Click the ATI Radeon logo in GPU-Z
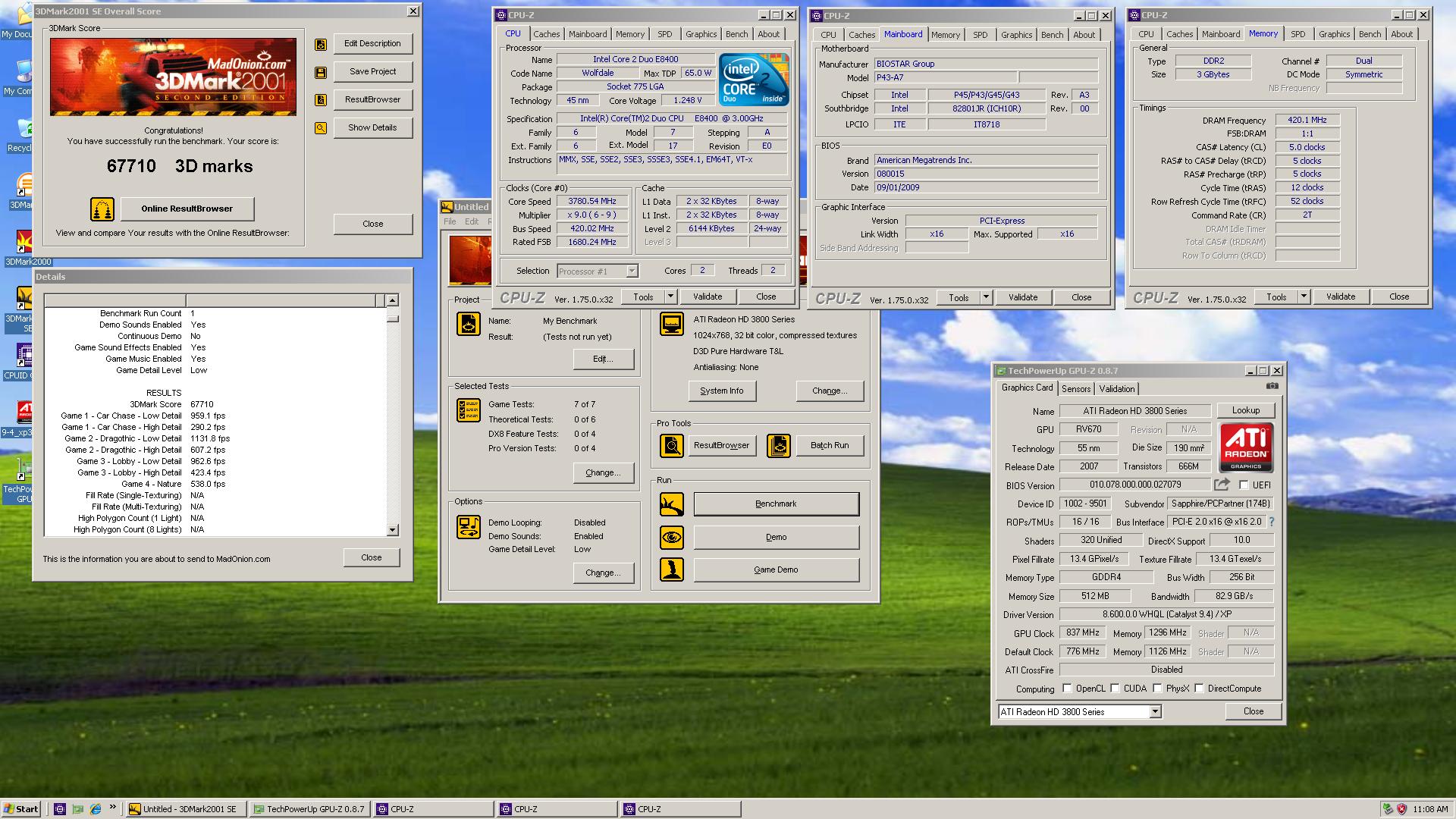1456x819 pixels. (1246, 448)
